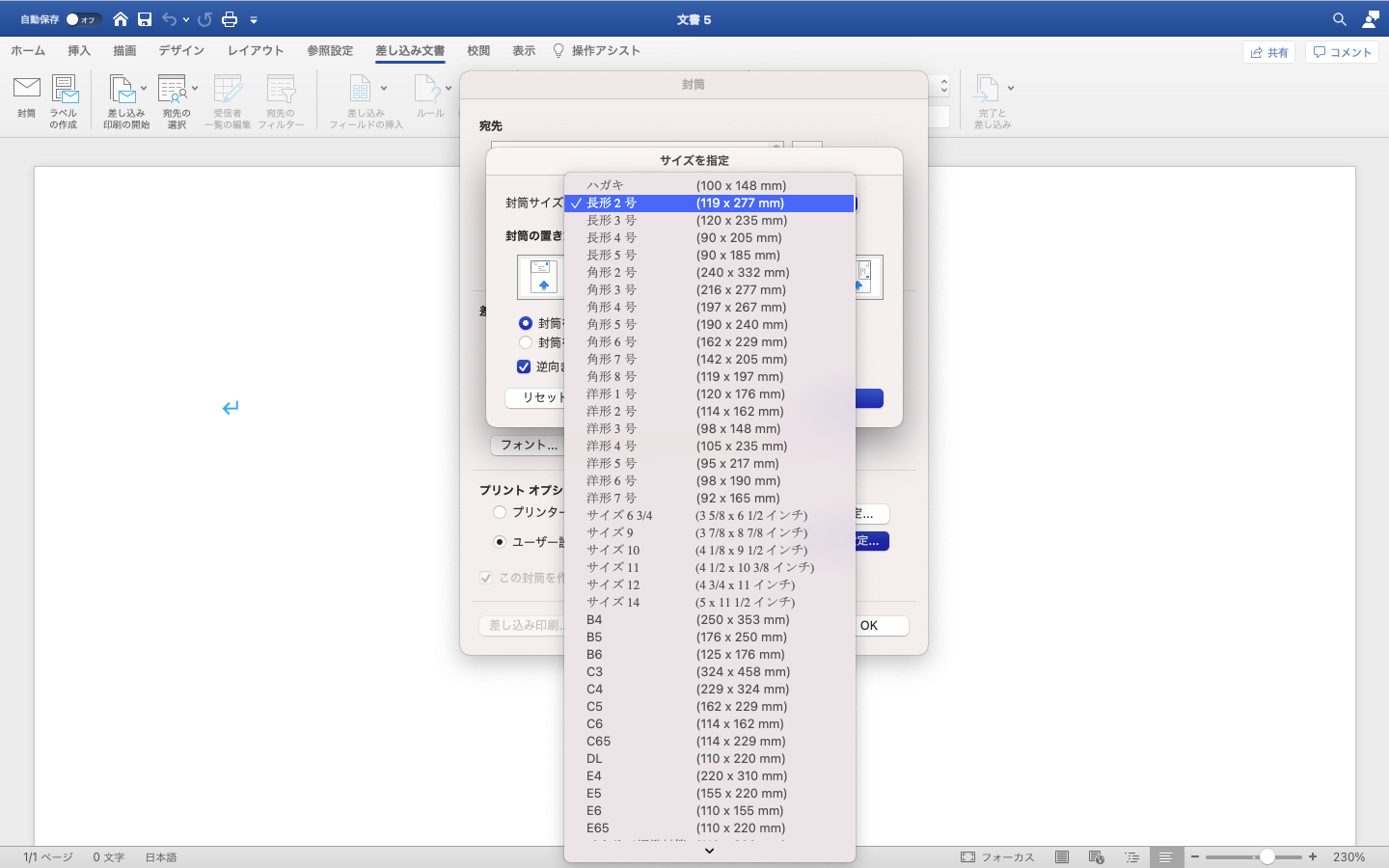1389x868 pixels.
Task: Open the ルール ribbon button
Action: click(430, 97)
